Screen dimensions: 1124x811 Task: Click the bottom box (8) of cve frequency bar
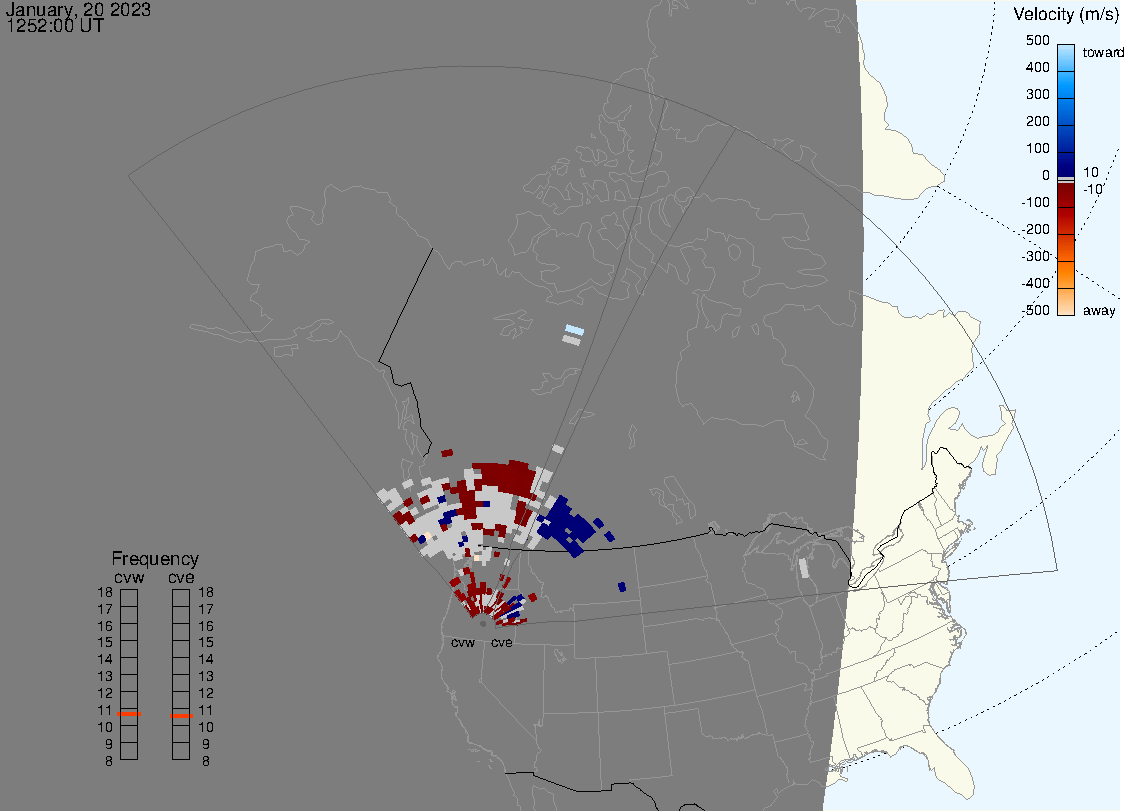181,752
